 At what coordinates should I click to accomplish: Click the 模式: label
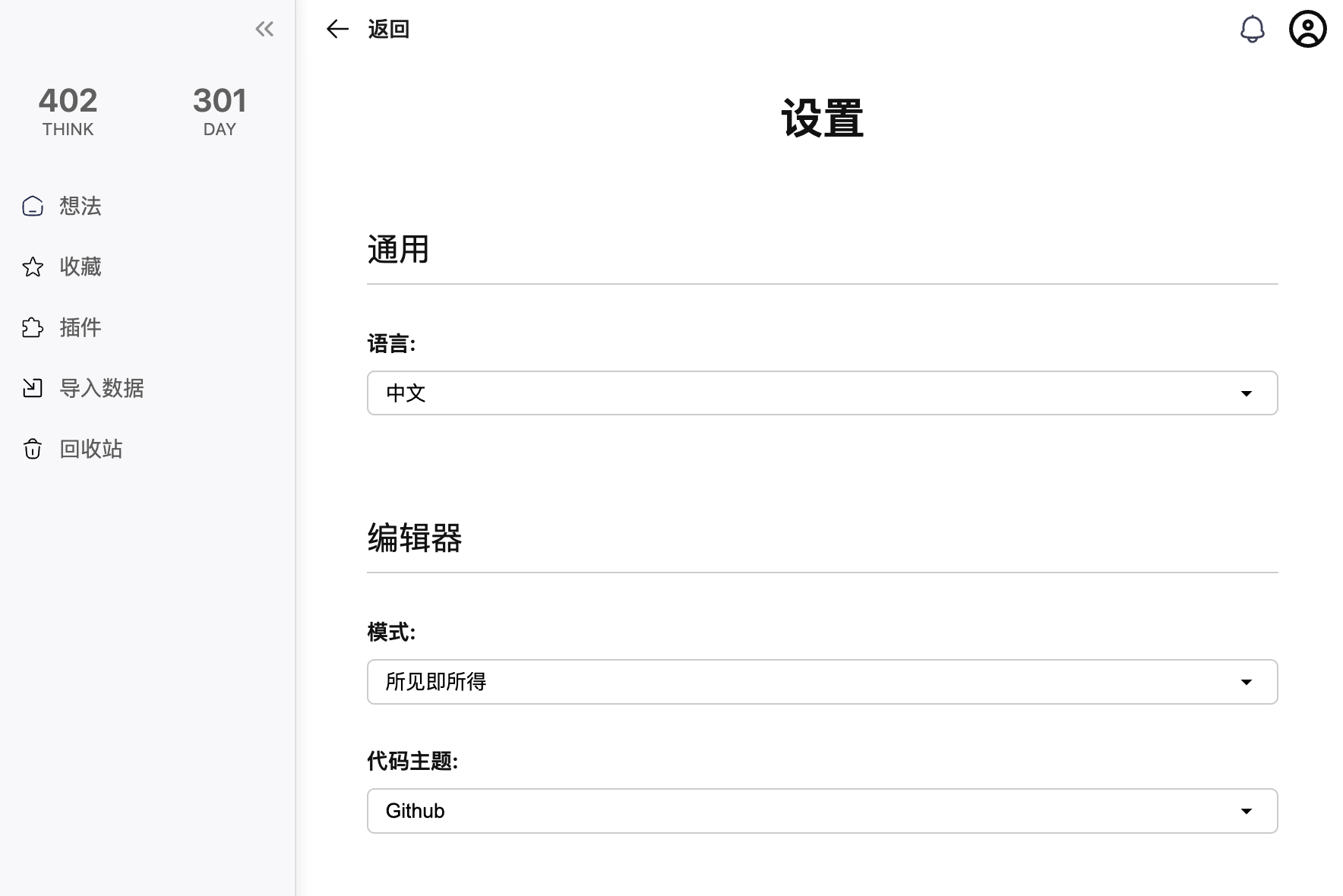(391, 632)
